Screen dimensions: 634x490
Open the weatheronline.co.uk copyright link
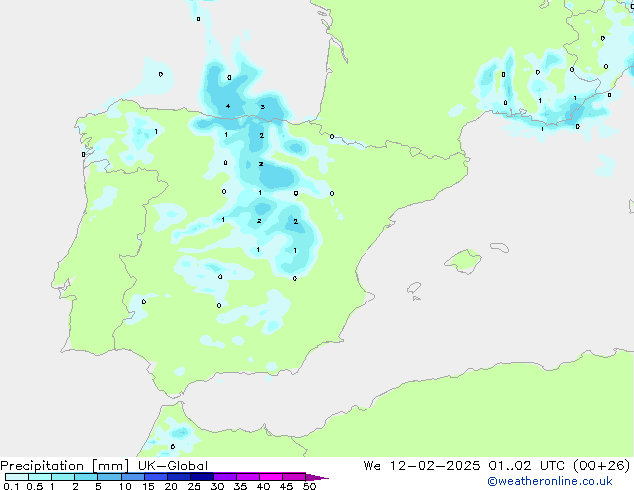[x=550, y=481]
